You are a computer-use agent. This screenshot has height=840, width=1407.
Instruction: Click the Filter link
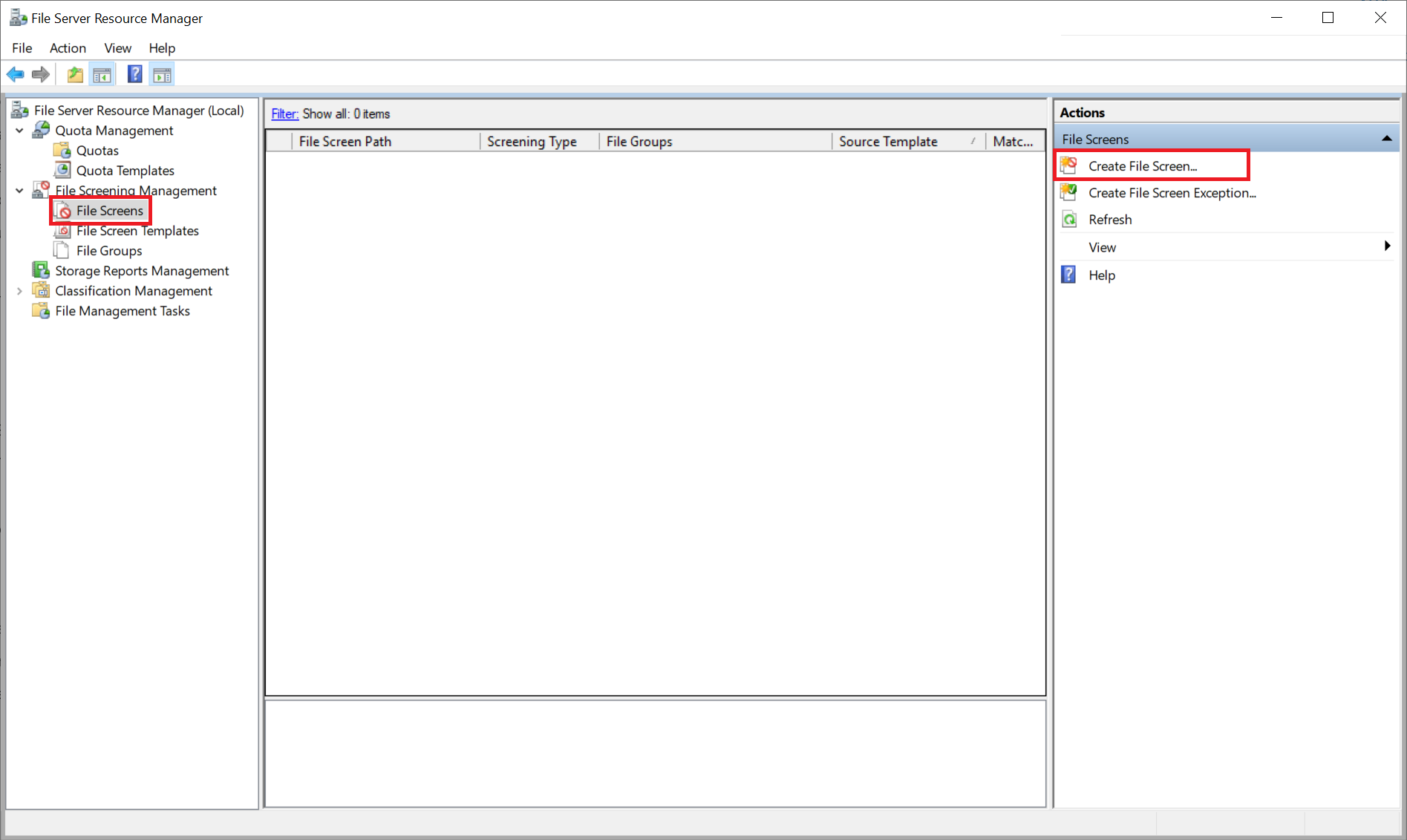click(x=284, y=114)
